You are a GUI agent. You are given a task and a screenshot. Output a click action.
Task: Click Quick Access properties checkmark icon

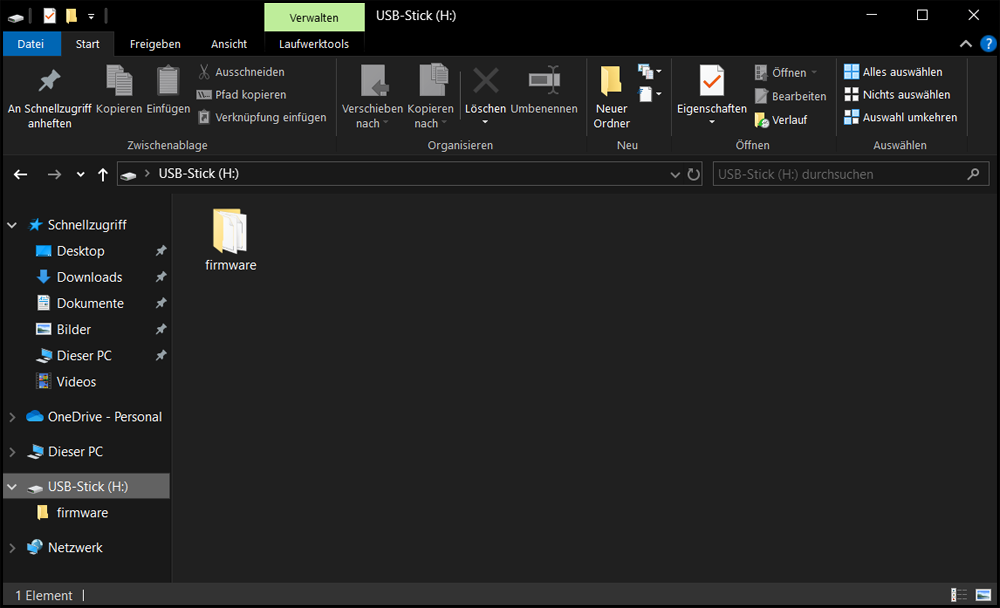point(50,16)
